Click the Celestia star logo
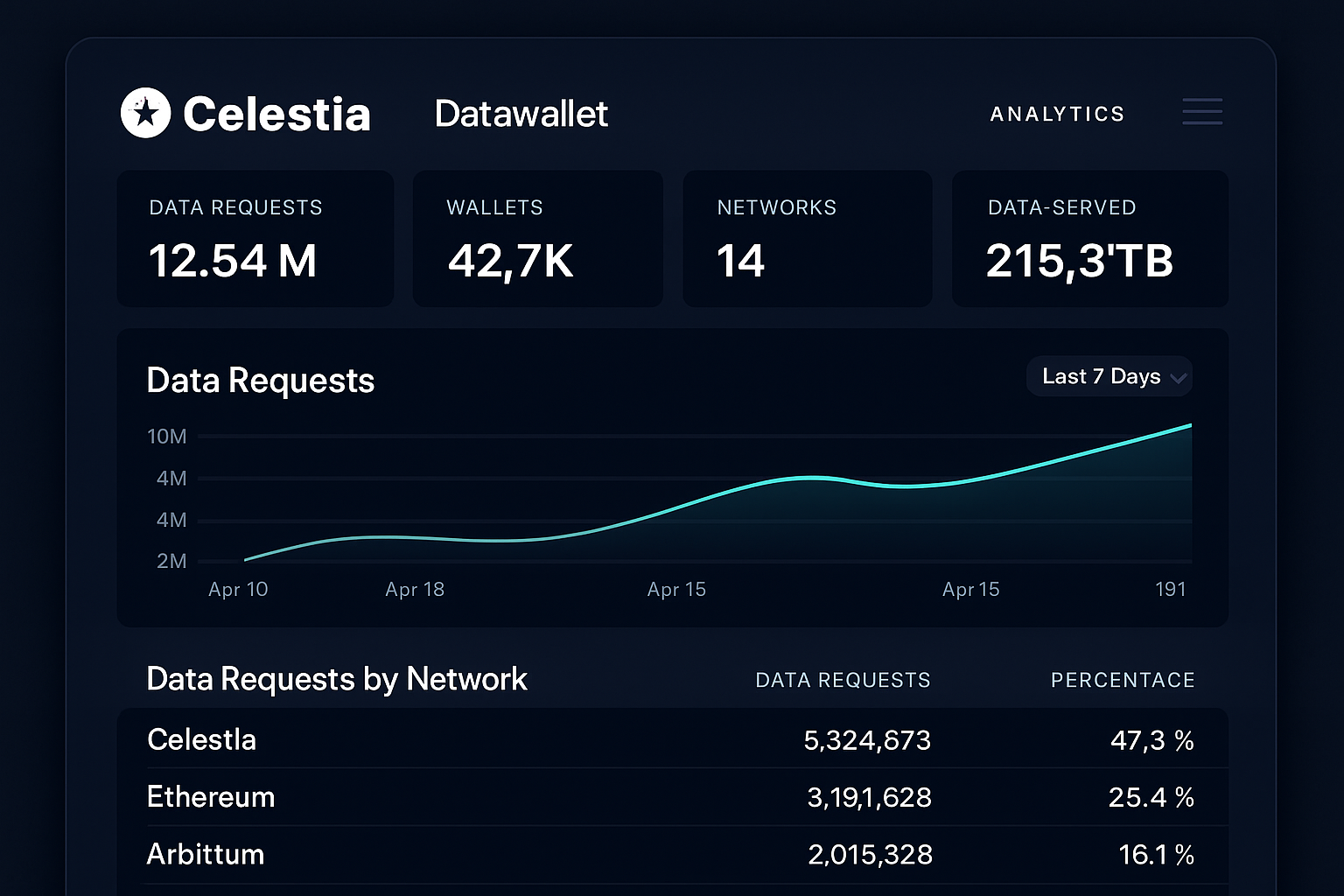 146,112
